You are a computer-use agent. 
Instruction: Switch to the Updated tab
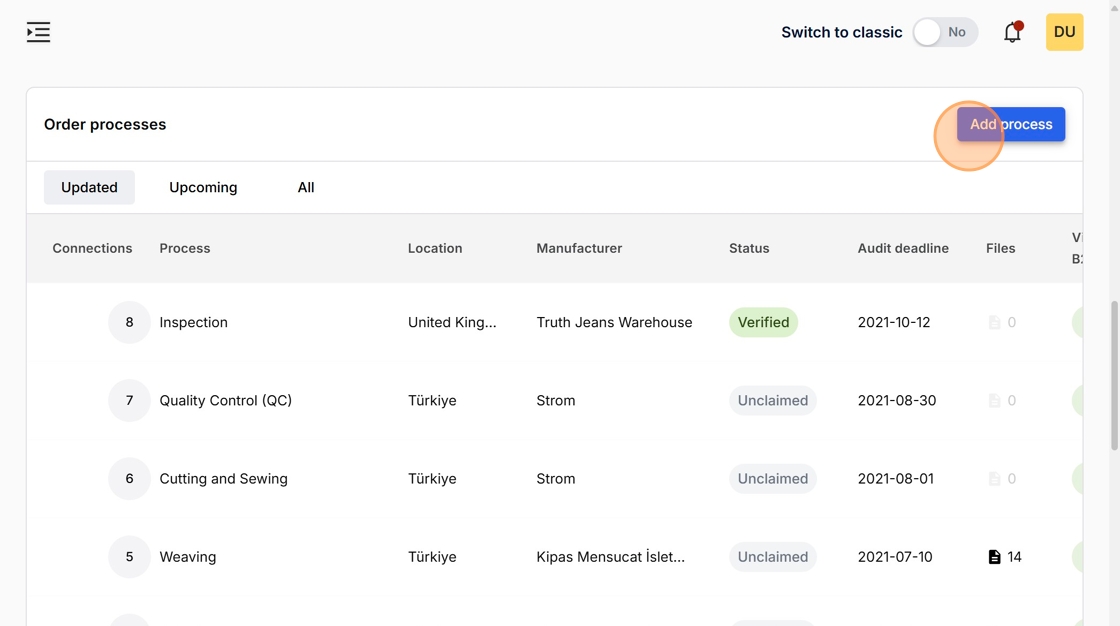(x=89, y=187)
